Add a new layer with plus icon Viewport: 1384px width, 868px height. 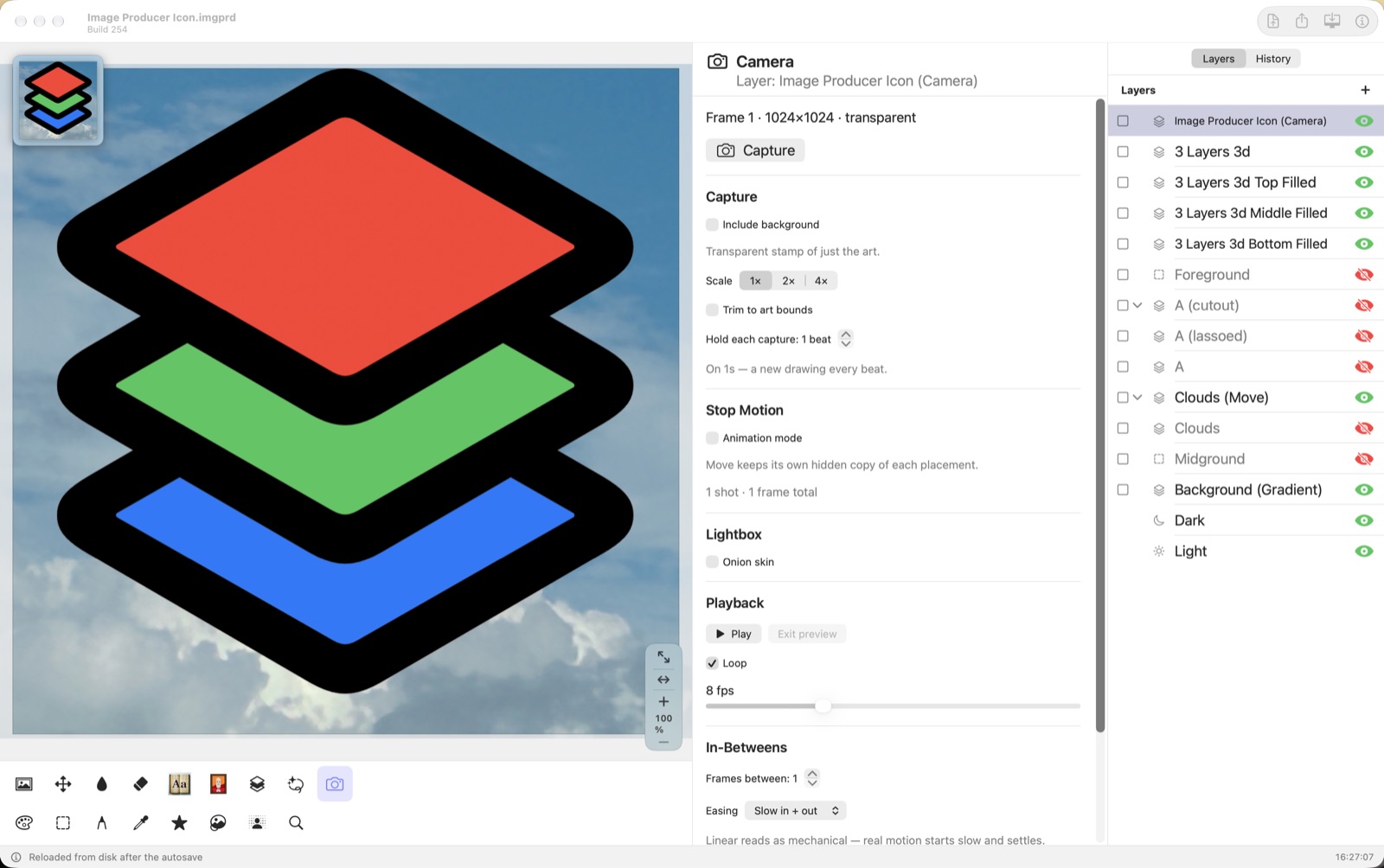1365,90
